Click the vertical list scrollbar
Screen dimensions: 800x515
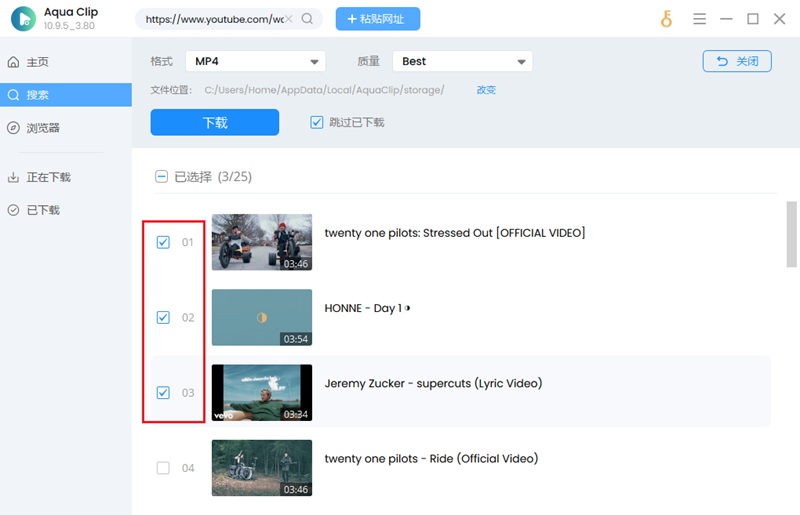[x=791, y=234]
